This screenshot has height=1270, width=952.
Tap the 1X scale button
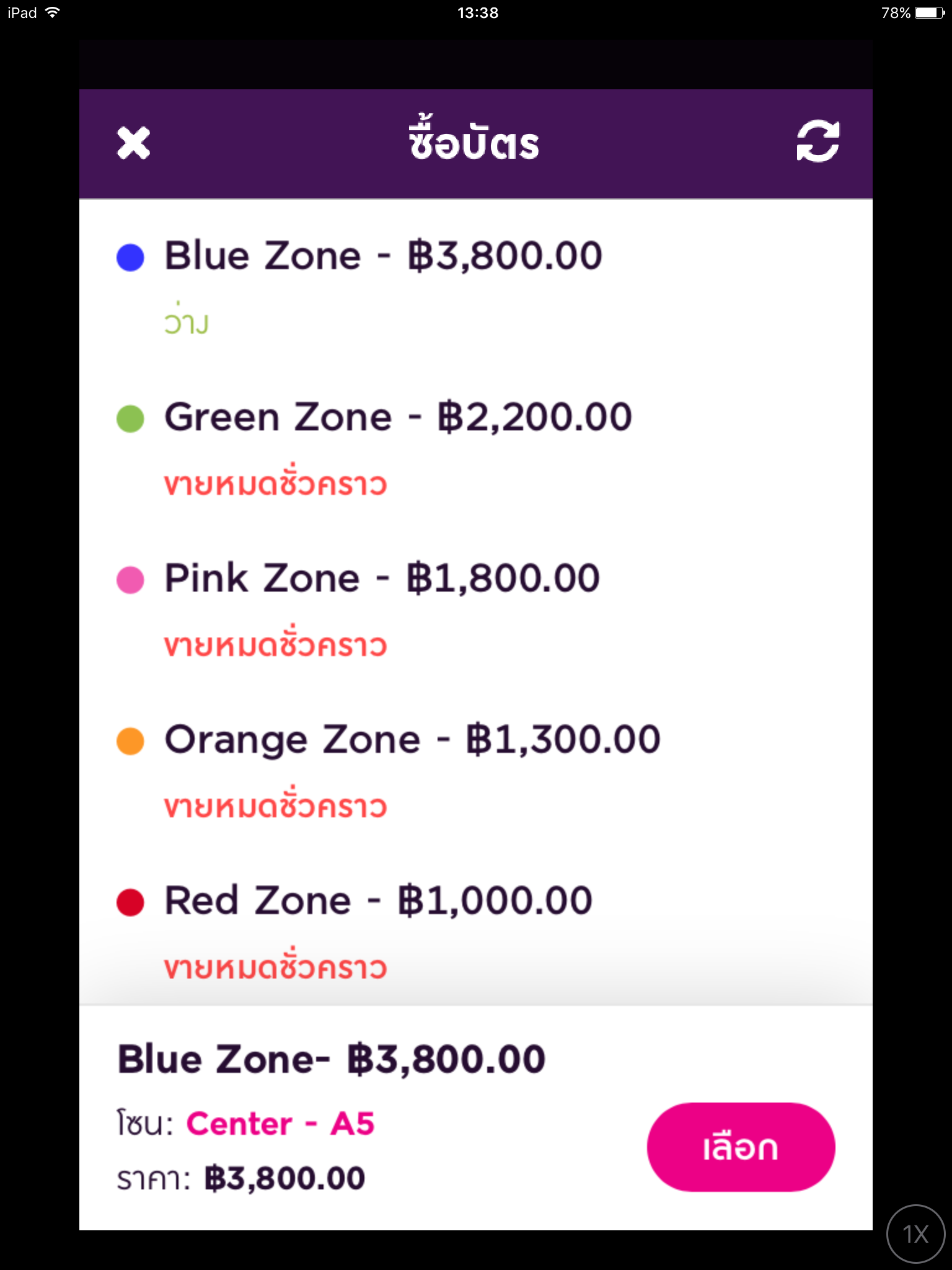click(916, 1233)
